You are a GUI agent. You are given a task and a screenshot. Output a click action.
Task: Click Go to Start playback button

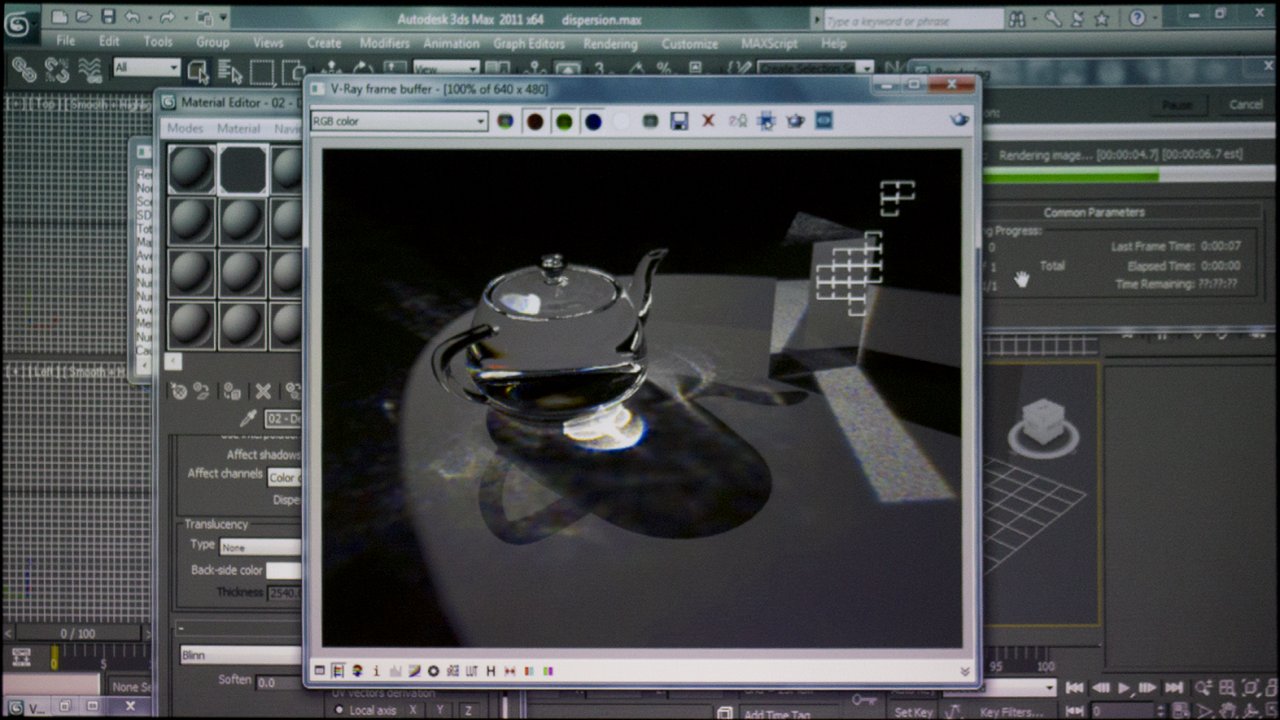[1074, 687]
